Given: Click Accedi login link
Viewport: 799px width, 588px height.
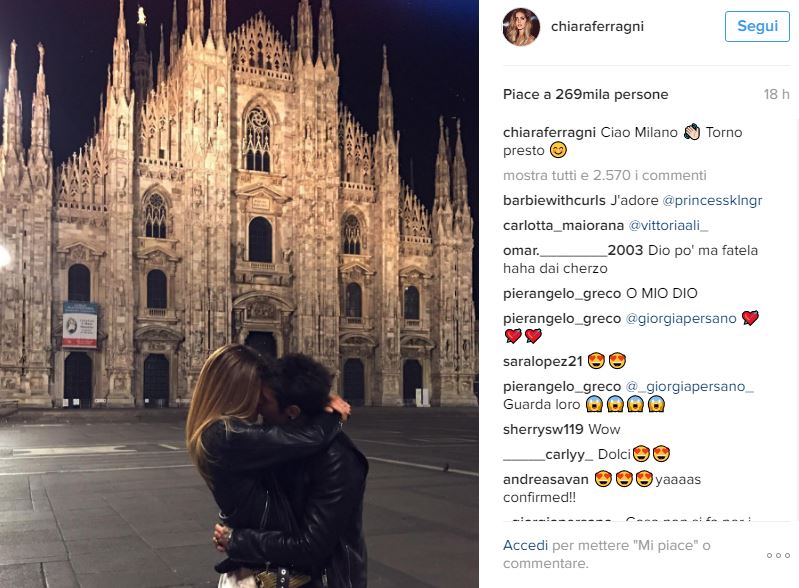Looking at the screenshot, I should coord(525,545).
